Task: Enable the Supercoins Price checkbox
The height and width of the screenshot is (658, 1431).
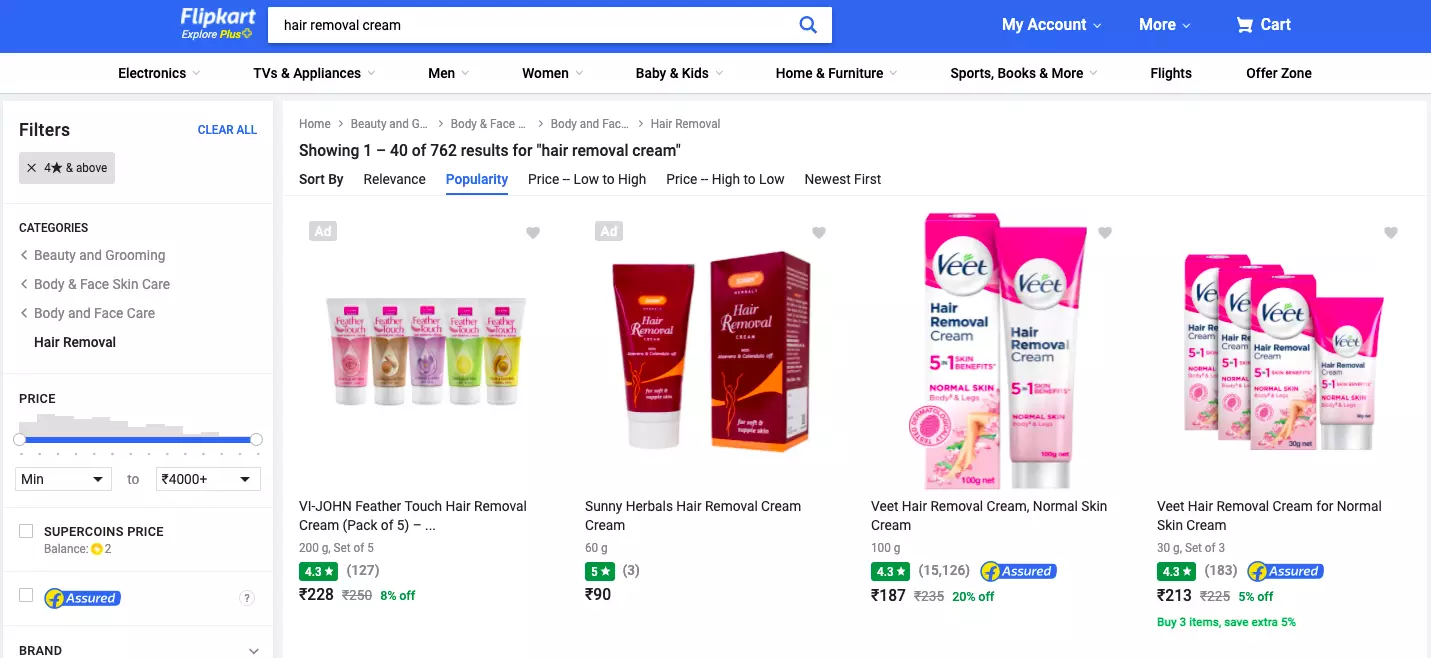Action: click(26, 531)
